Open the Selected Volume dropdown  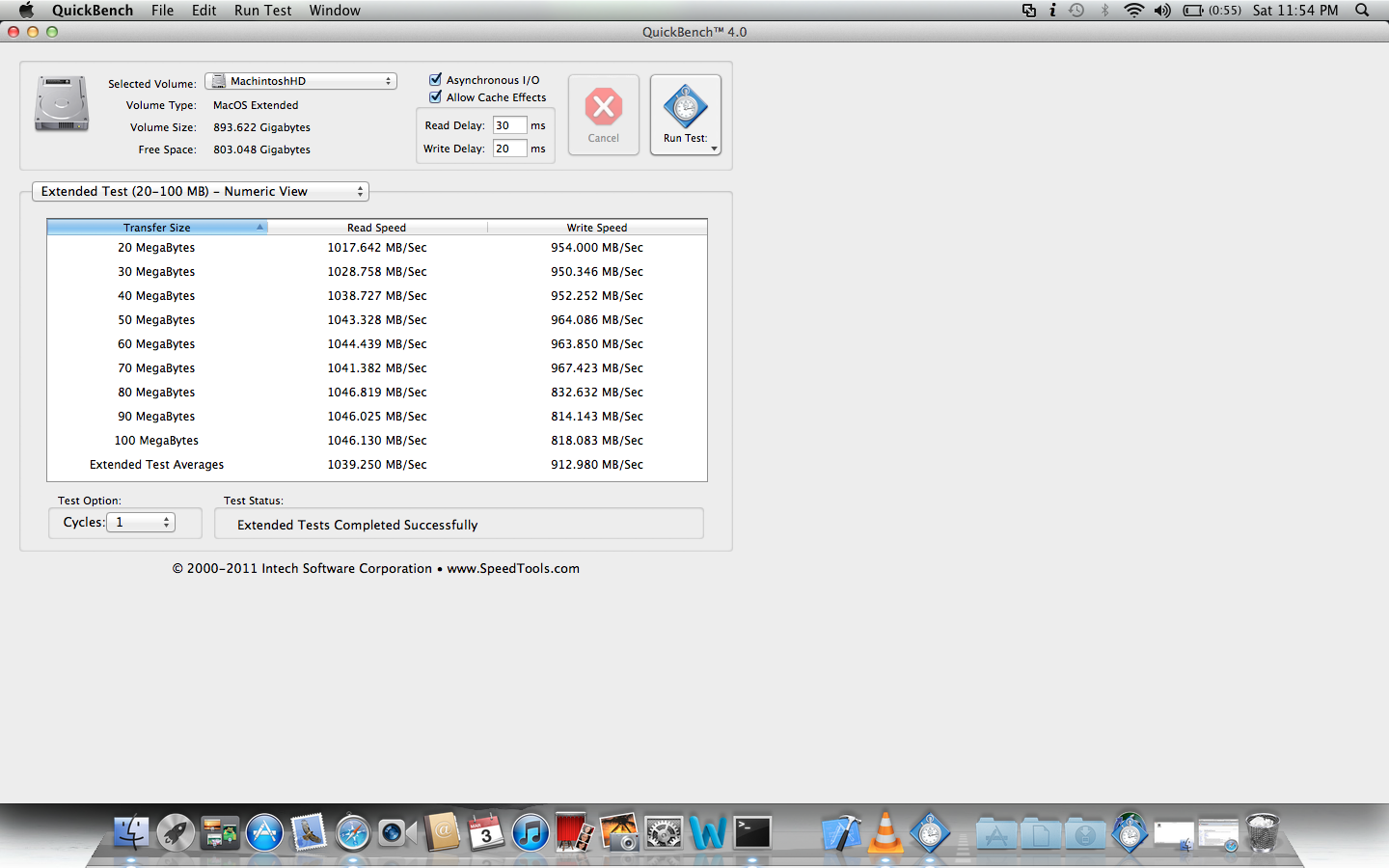click(x=301, y=81)
